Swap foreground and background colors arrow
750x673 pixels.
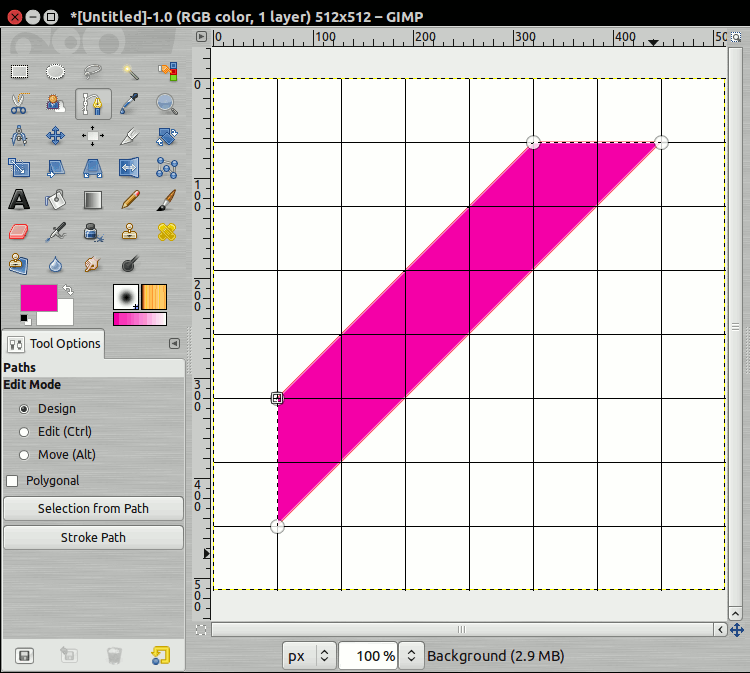tap(68, 290)
